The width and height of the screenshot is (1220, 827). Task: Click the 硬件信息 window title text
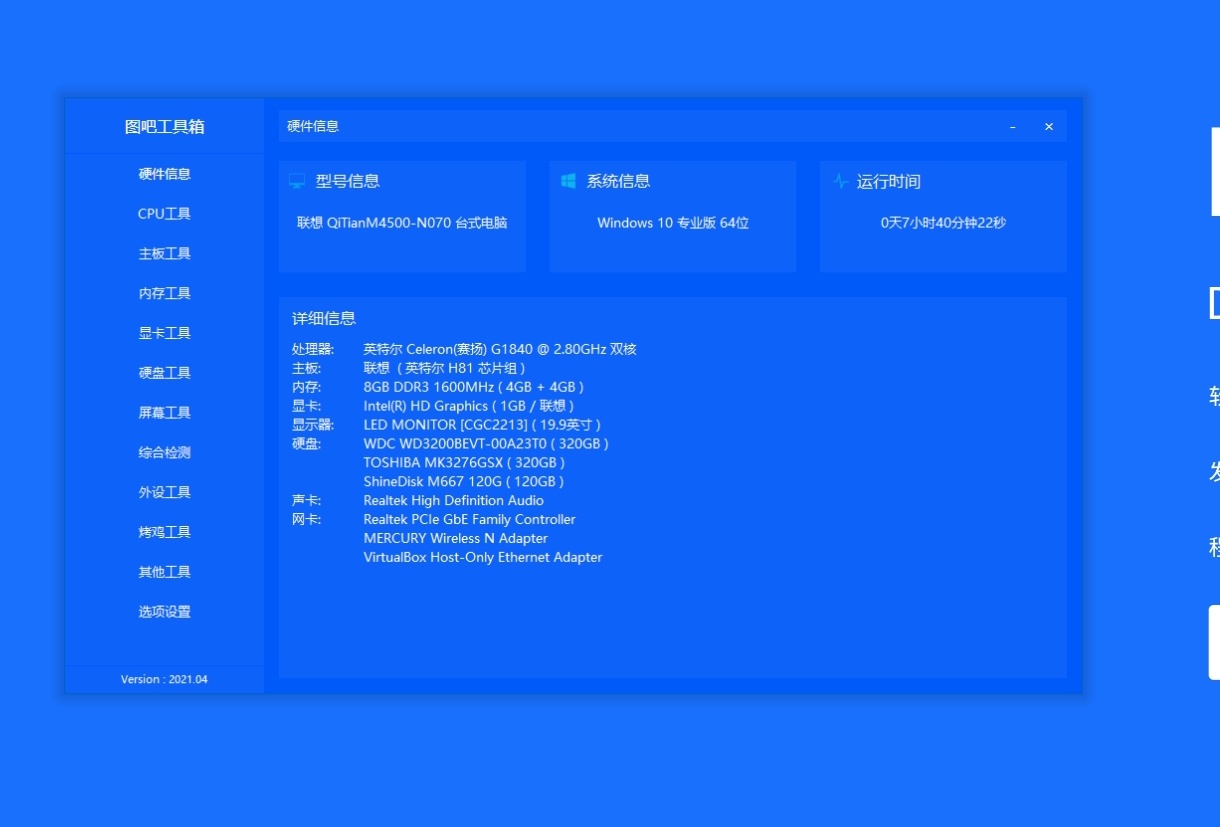coord(313,127)
